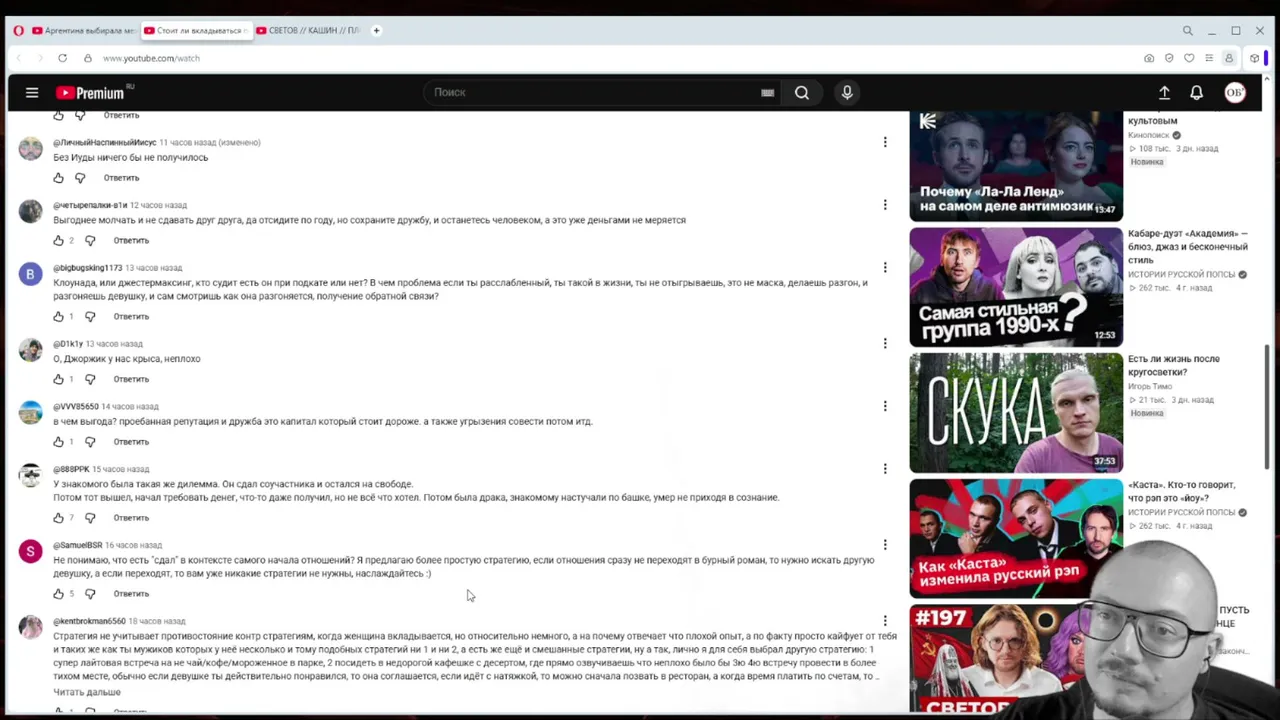Image resolution: width=1280 pixels, height=720 pixels.
Task: Open the YouTube account avatar menu
Action: click(x=1235, y=93)
